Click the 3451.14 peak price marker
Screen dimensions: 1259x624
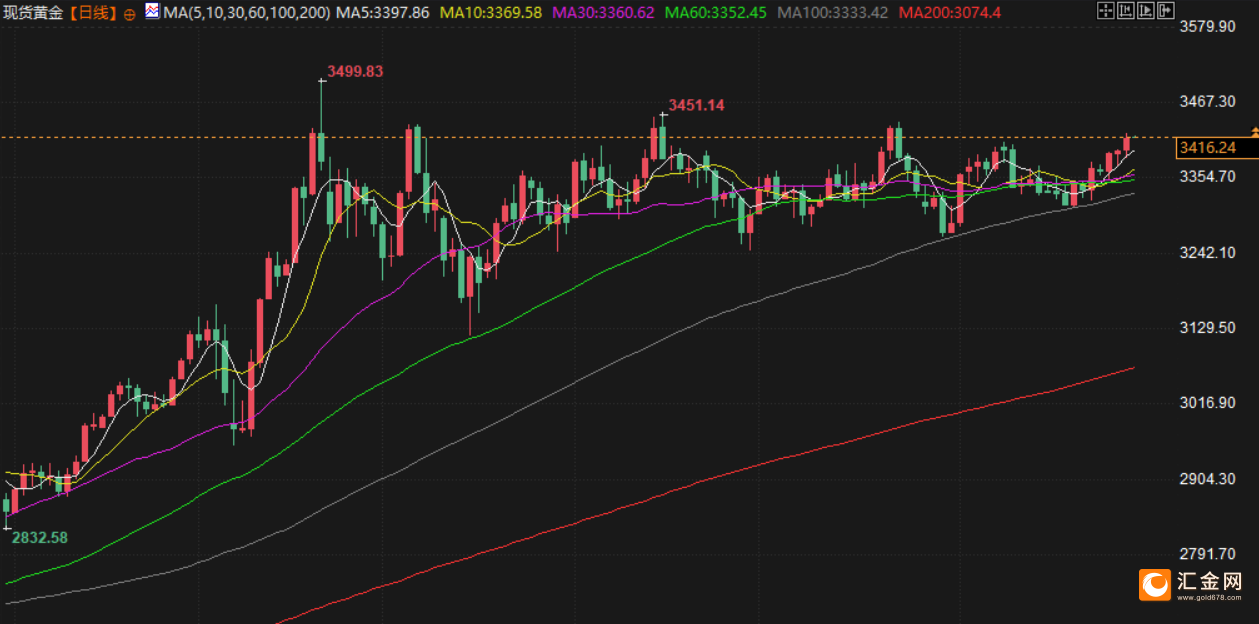(696, 105)
